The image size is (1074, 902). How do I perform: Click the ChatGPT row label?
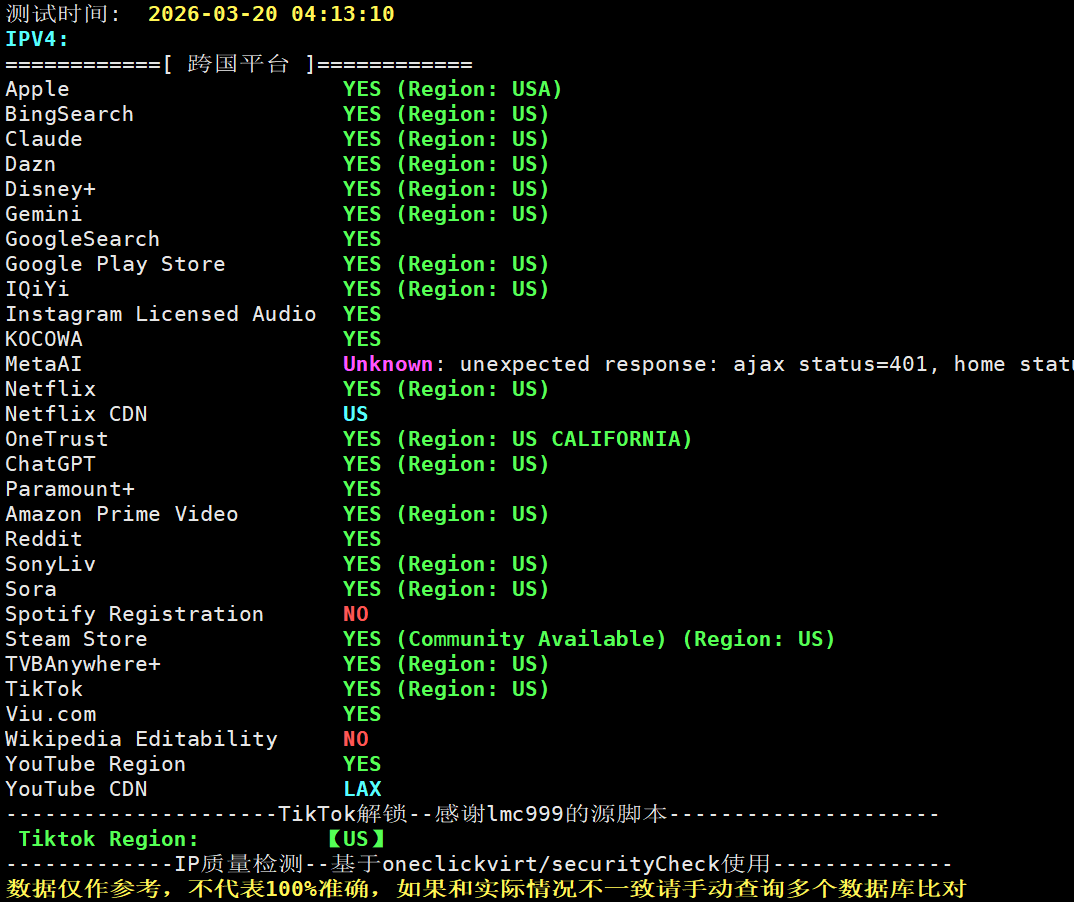point(50,464)
